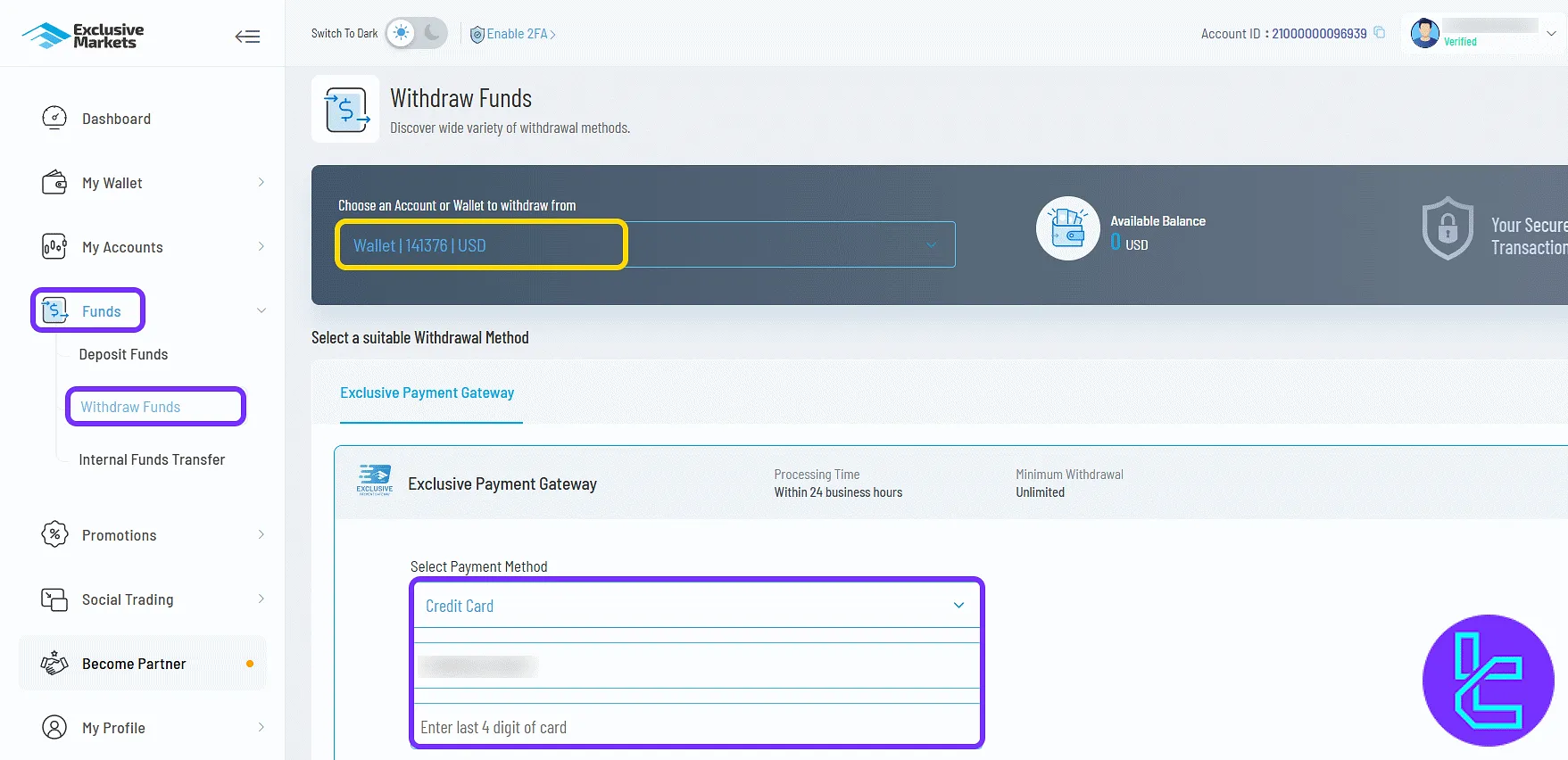Click the secure transaction shield icon
The image size is (1568, 760).
click(1447, 228)
